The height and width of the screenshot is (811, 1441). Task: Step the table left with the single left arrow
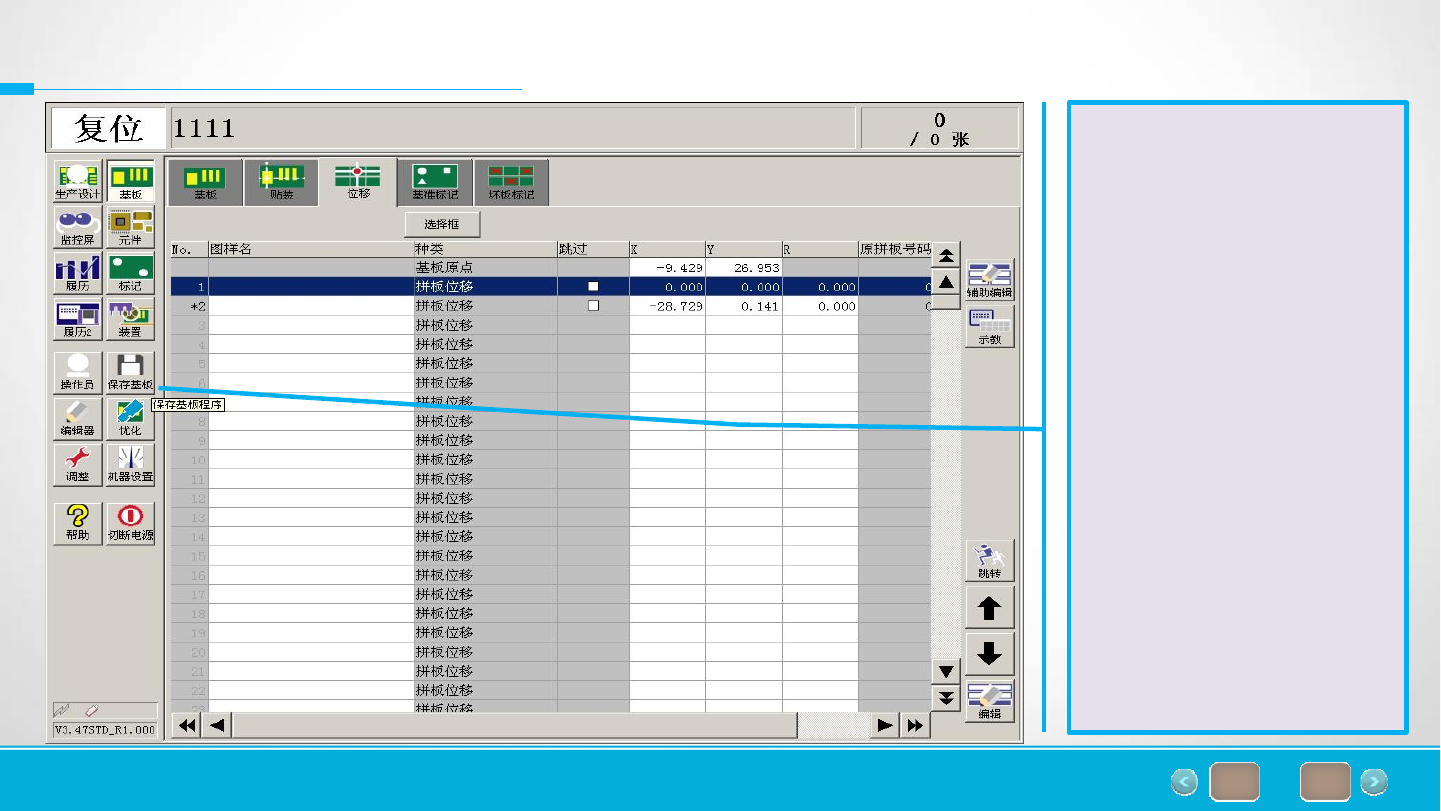click(x=217, y=726)
